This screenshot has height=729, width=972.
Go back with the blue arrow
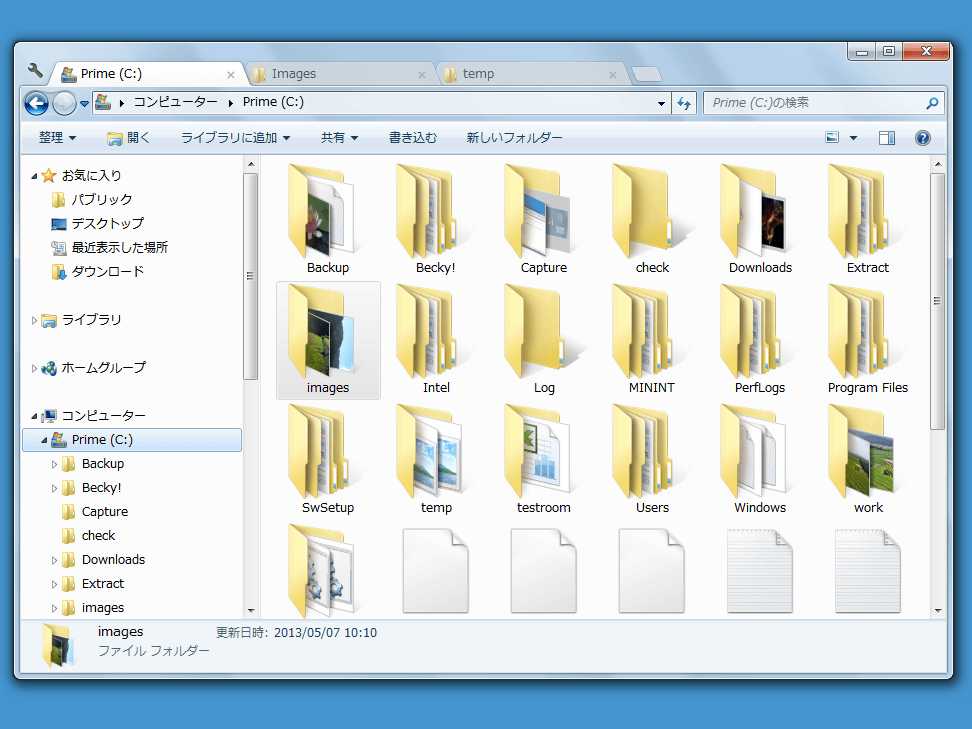[x=37, y=103]
